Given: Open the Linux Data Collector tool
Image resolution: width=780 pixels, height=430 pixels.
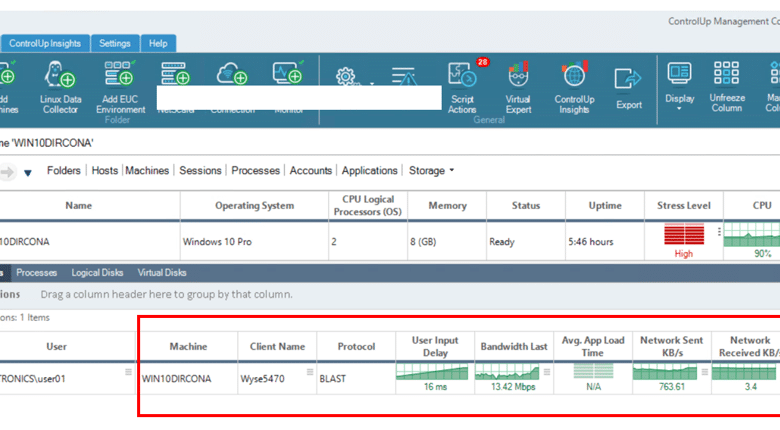Looking at the screenshot, I should [x=60, y=88].
